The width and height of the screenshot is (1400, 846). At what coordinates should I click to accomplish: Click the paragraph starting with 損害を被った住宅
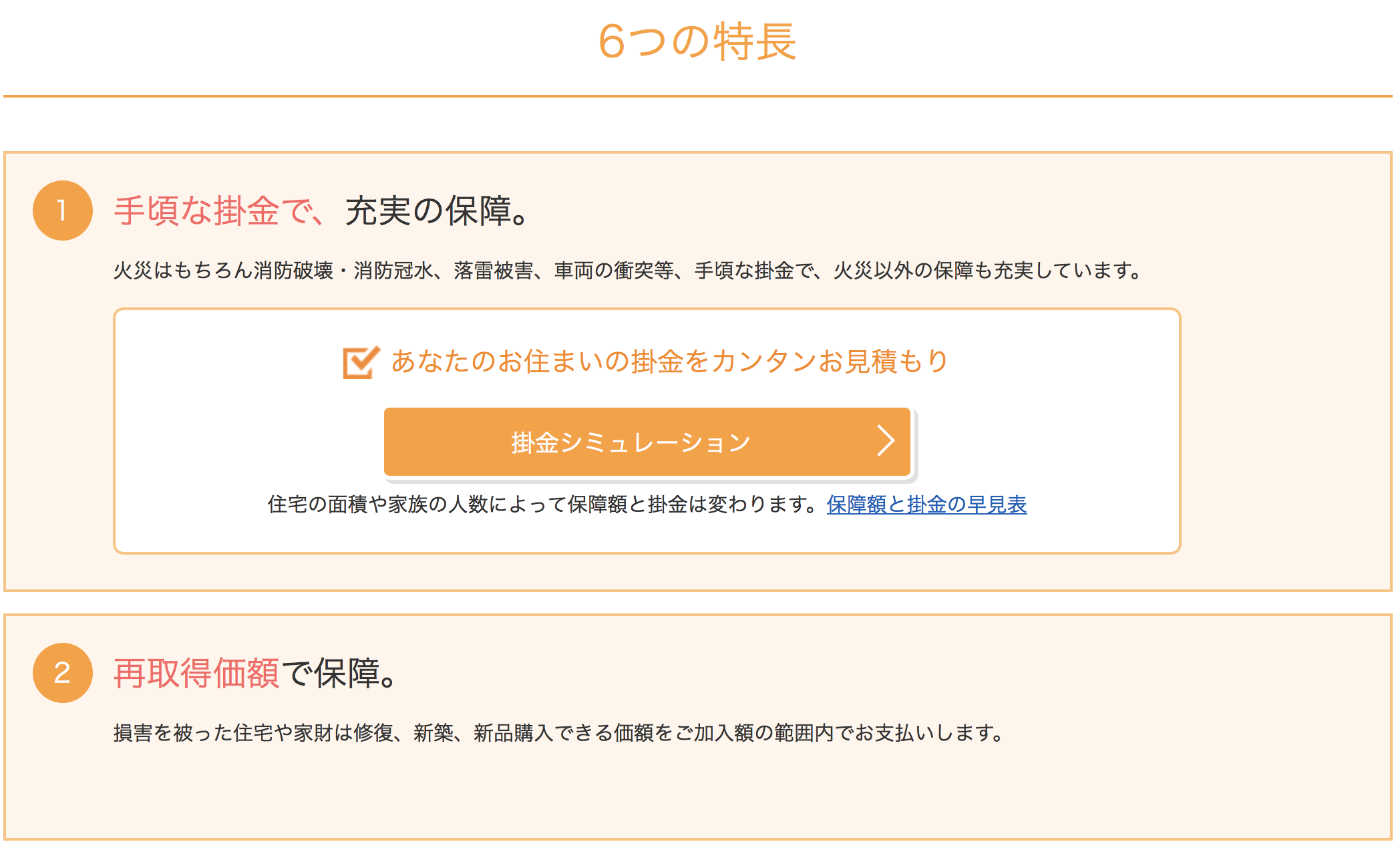pyautogui.click(x=558, y=733)
